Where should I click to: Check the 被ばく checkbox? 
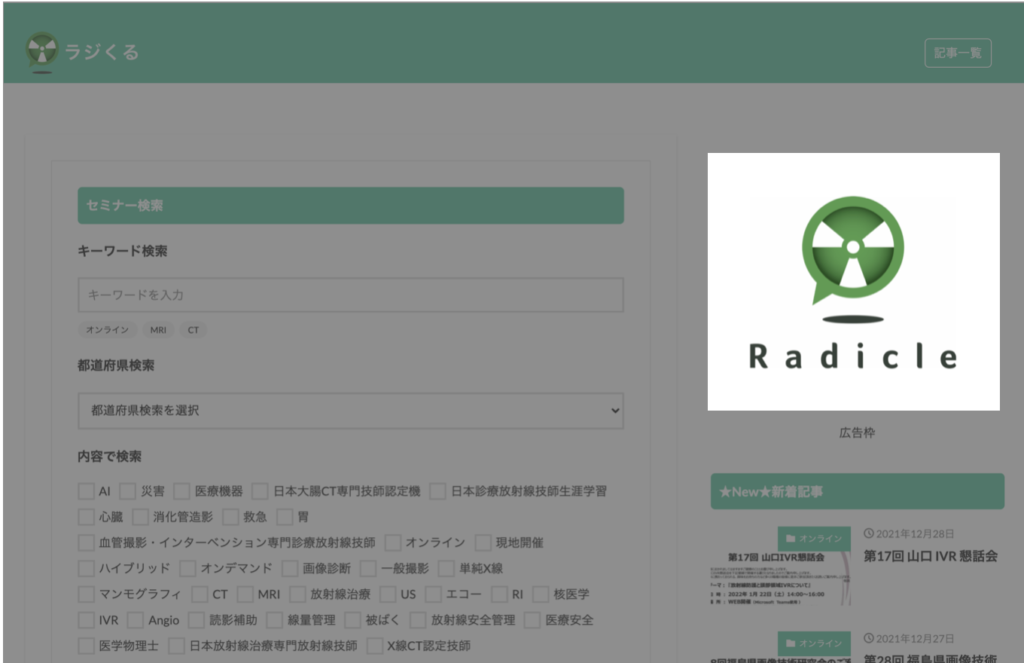coord(353,620)
